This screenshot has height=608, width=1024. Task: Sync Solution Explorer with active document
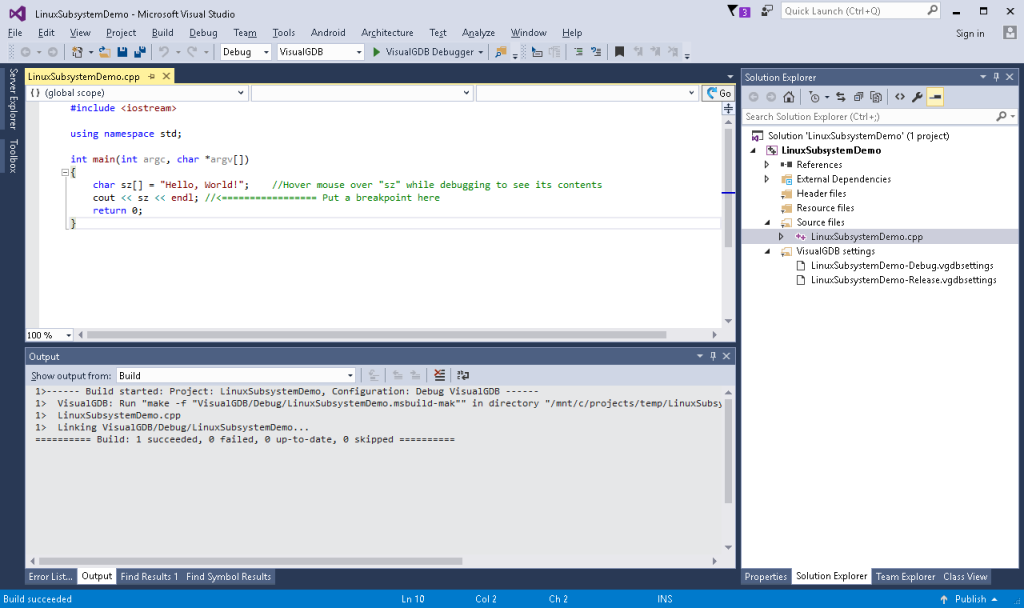[x=840, y=96]
